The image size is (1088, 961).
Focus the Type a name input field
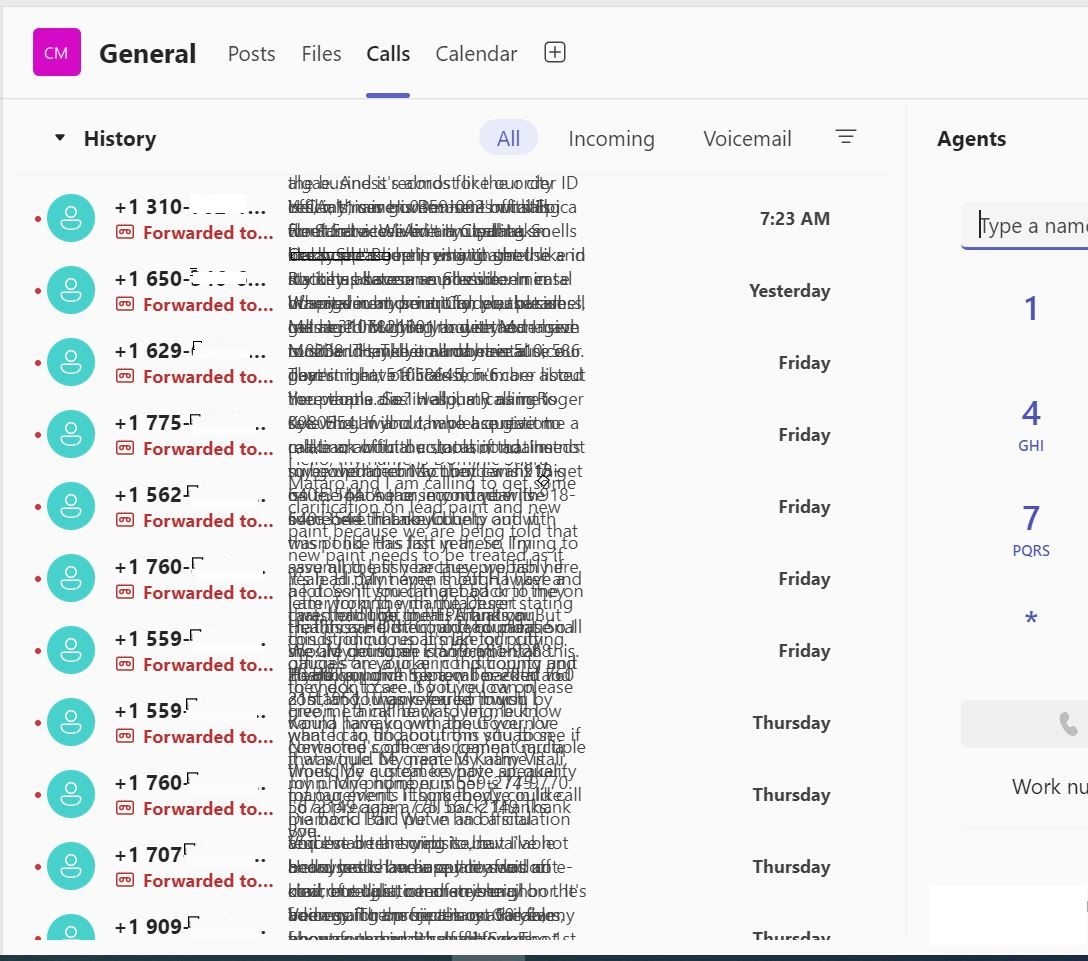click(1026, 226)
